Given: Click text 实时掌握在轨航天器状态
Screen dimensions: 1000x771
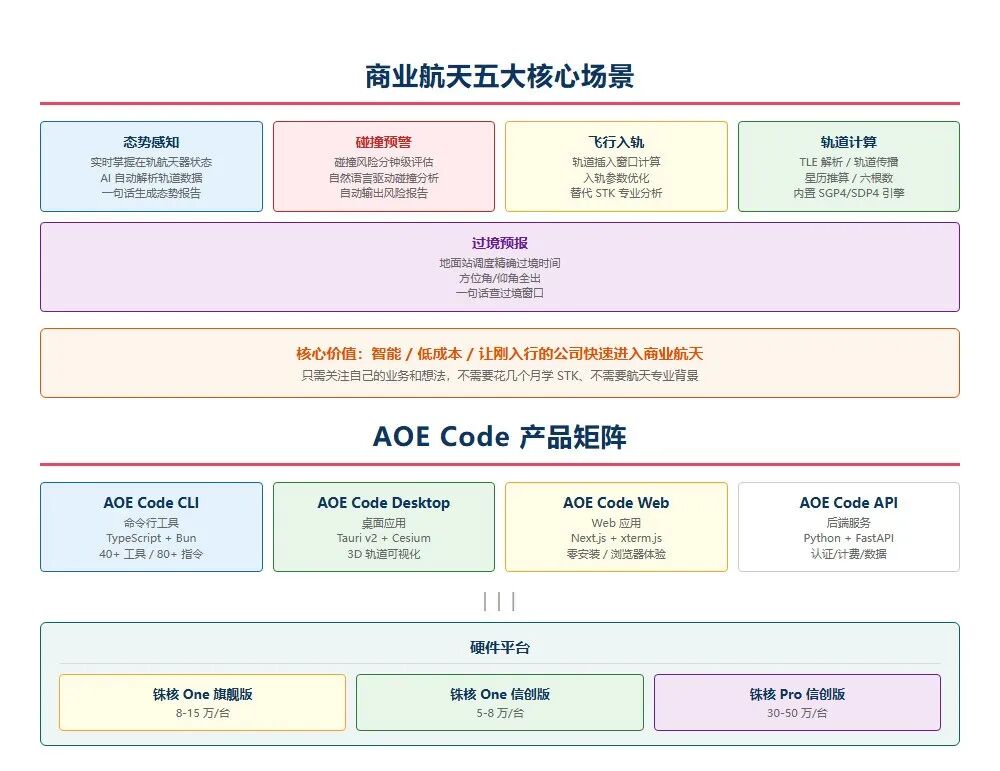Looking at the screenshot, I should 151,162.
